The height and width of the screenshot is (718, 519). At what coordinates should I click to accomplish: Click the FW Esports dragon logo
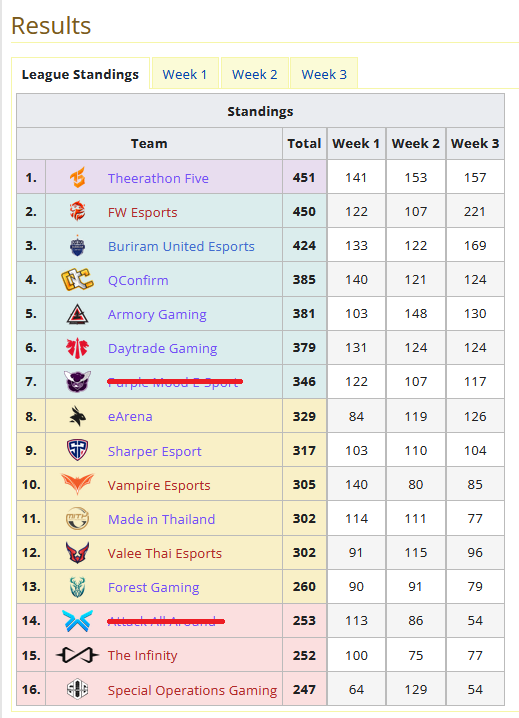77,211
